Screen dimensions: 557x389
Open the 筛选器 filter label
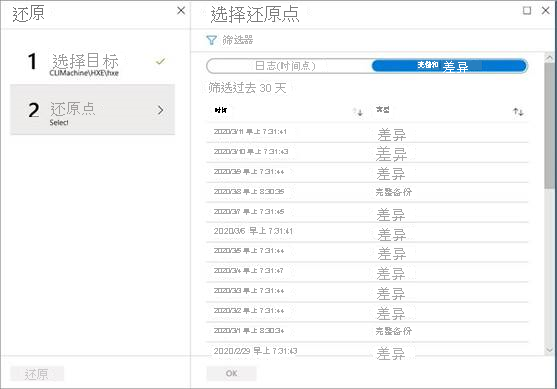point(238,40)
